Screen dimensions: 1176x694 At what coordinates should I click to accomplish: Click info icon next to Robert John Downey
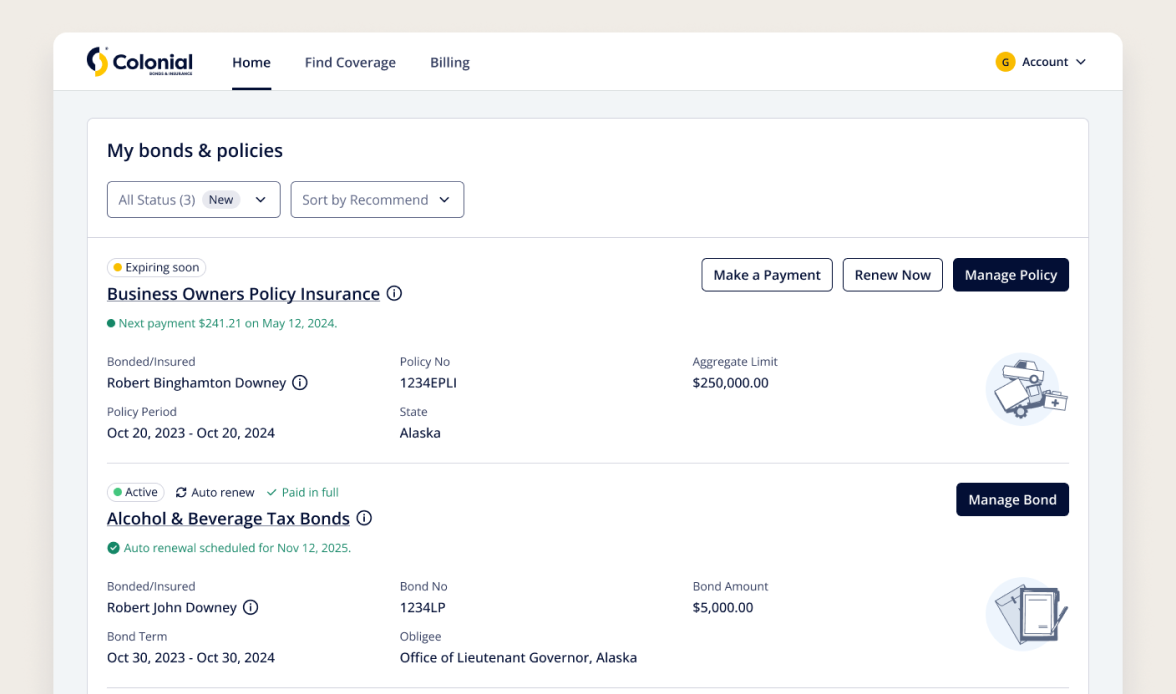[x=251, y=607]
